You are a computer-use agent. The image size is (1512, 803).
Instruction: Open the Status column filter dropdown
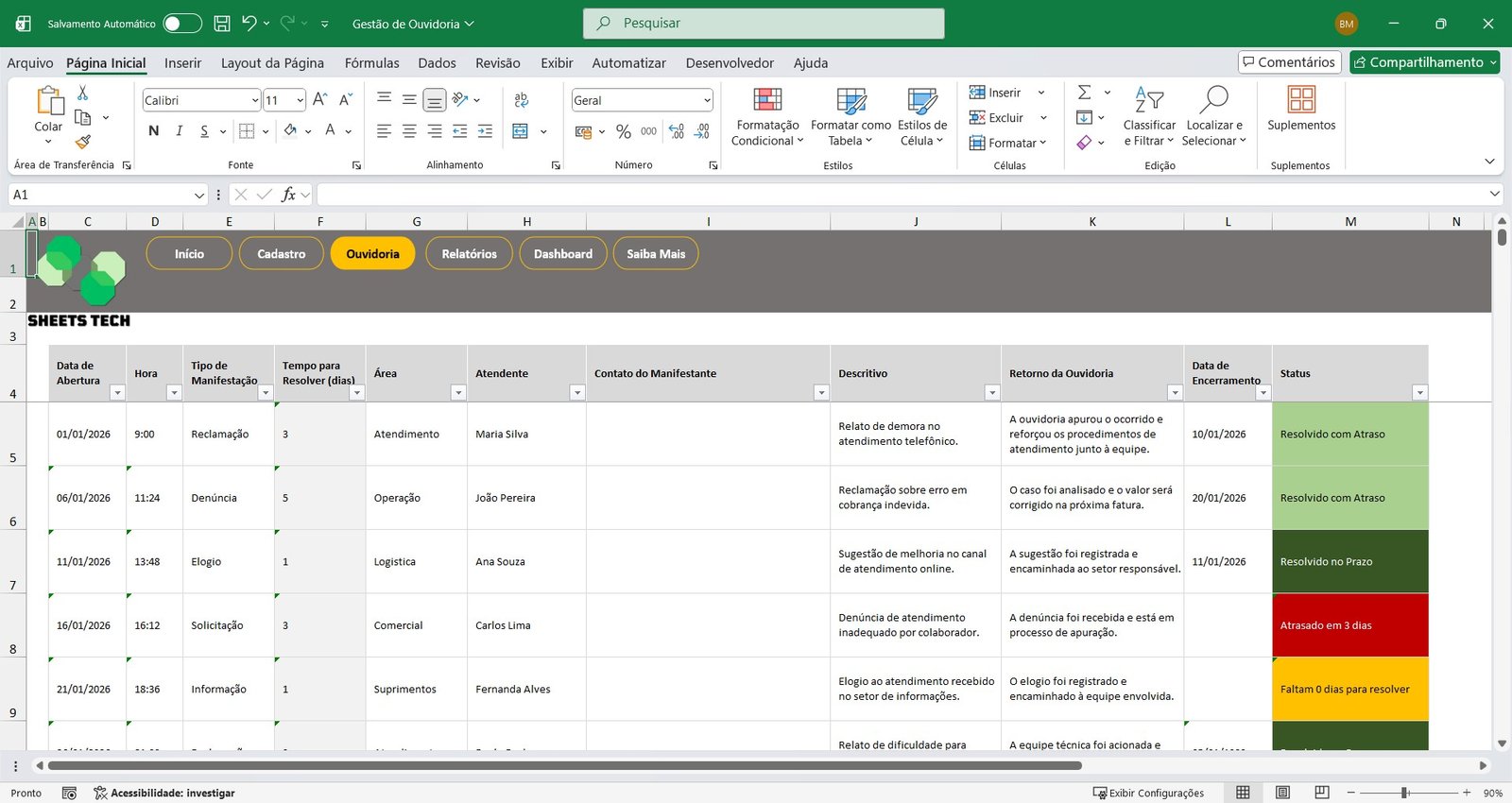(1418, 393)
